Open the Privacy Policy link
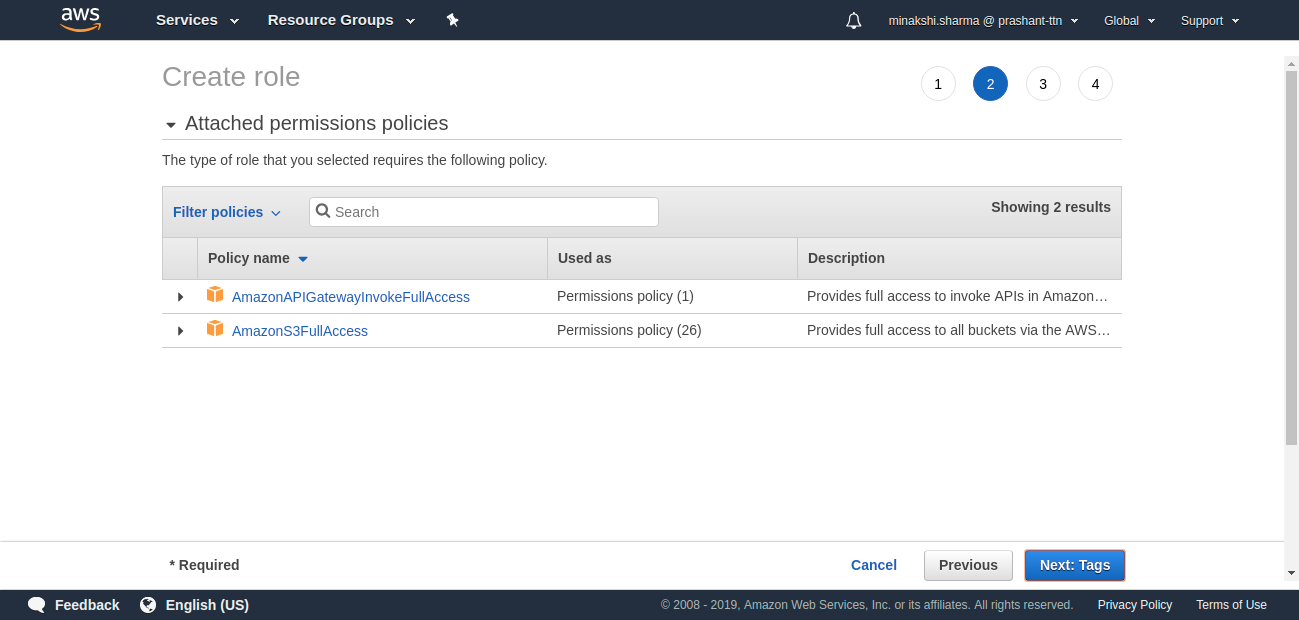 point(1135,605)
